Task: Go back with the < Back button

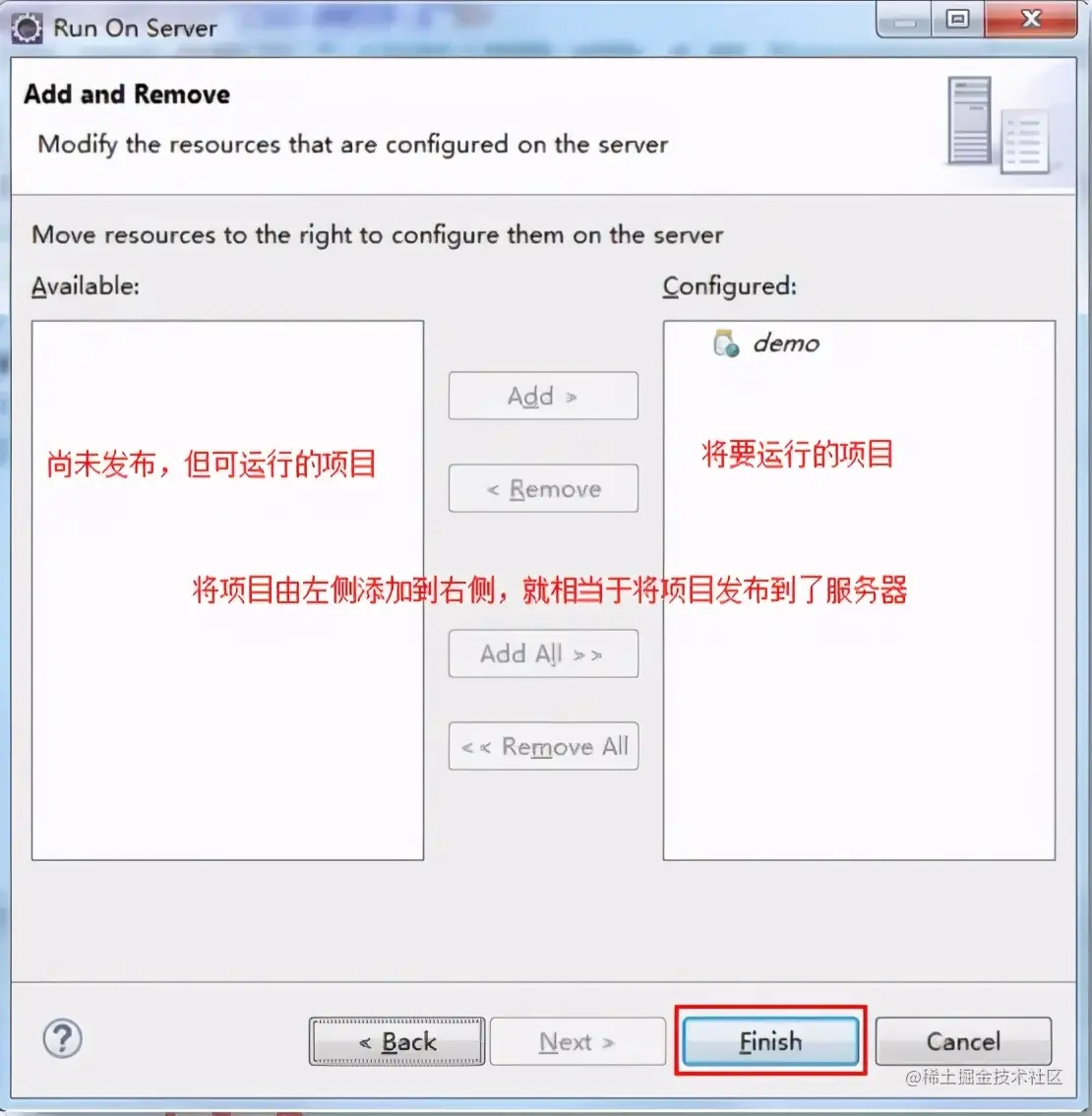Action: (397, 1041)
